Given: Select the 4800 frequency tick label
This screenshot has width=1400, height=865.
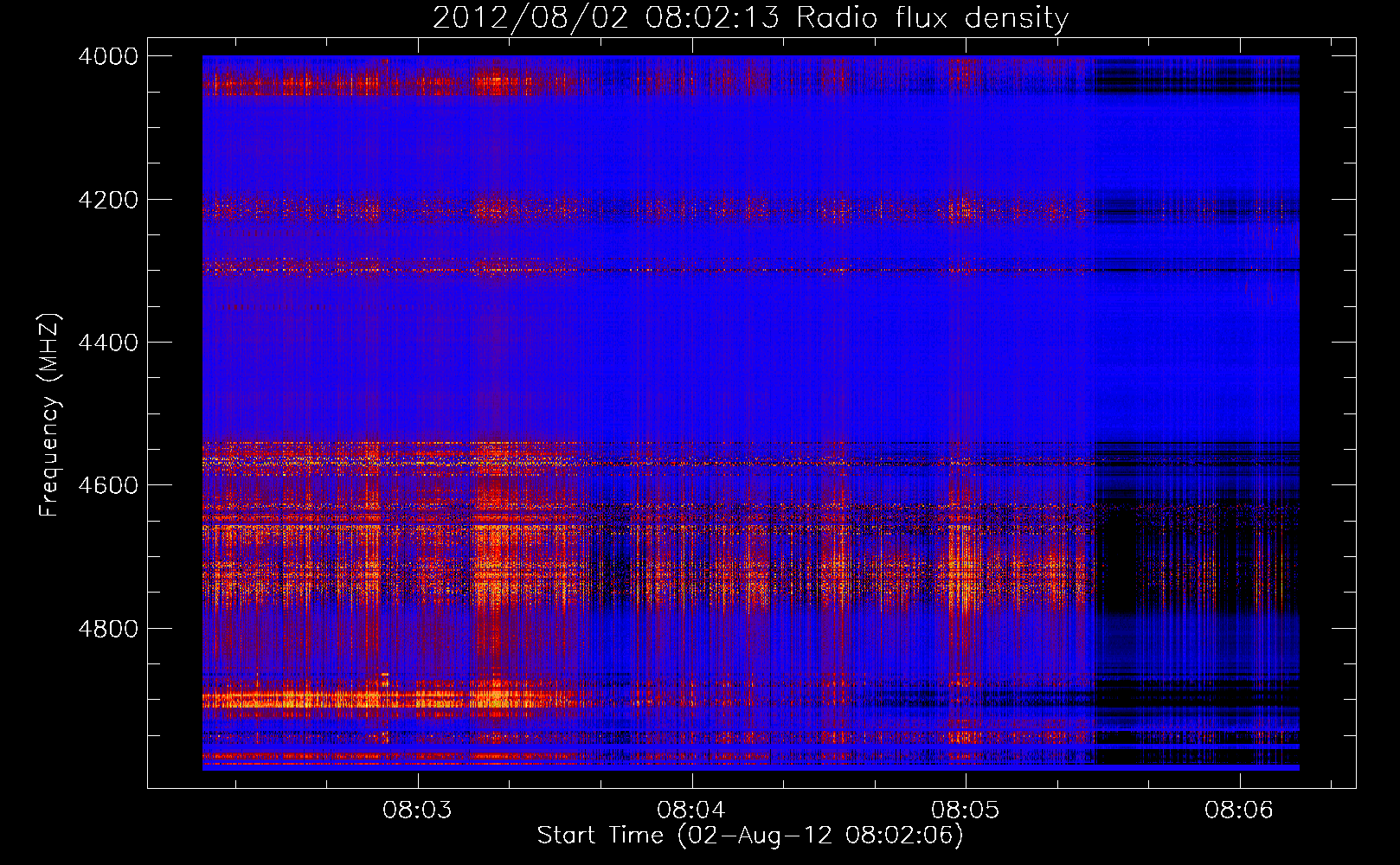Looking at the screenshot, I should [x=108, y=629].
